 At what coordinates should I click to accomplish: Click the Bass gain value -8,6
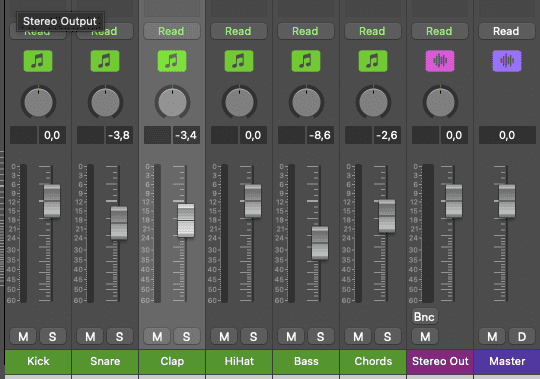pos(320,135)
